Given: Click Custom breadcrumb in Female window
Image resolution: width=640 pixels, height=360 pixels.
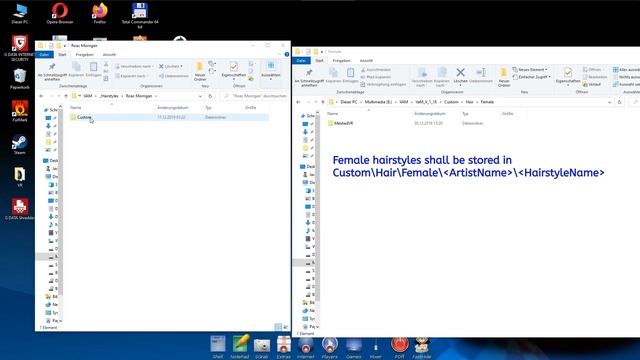Looking at the screenshot, I should tap(451, 102).
